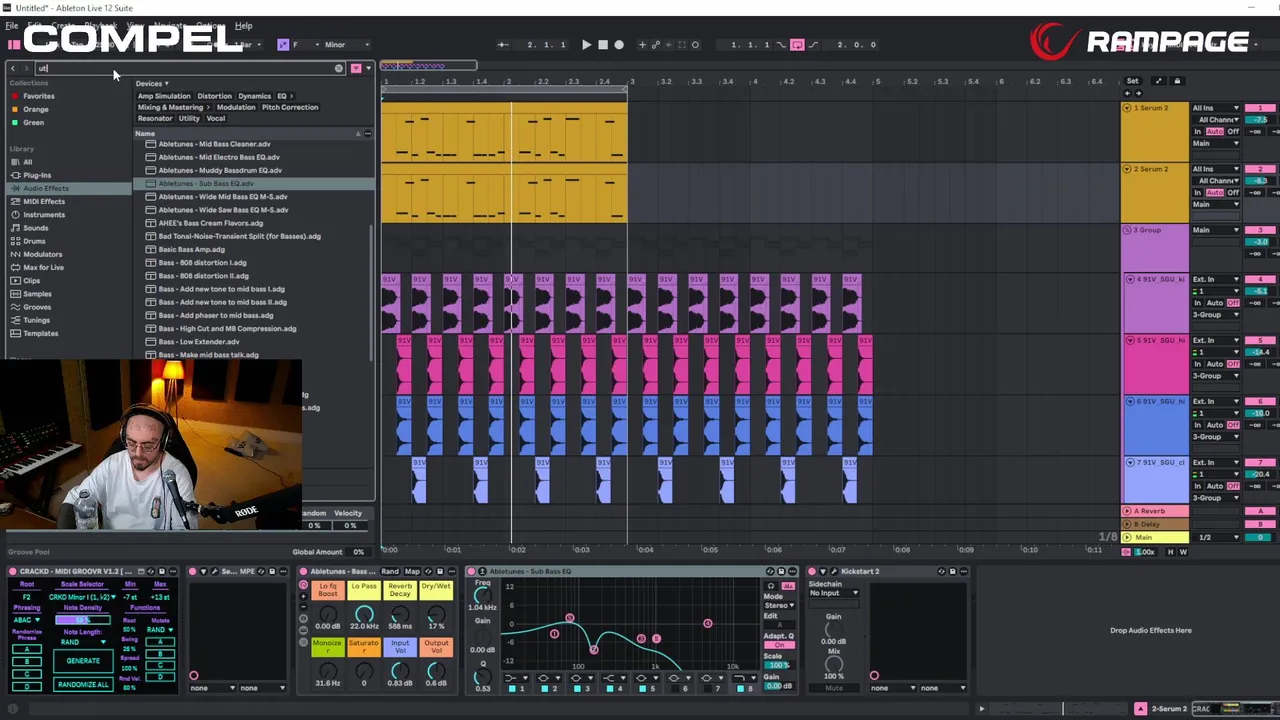Open 1 Serum 2 All Ins input dropdown

tap(1216, 108)
